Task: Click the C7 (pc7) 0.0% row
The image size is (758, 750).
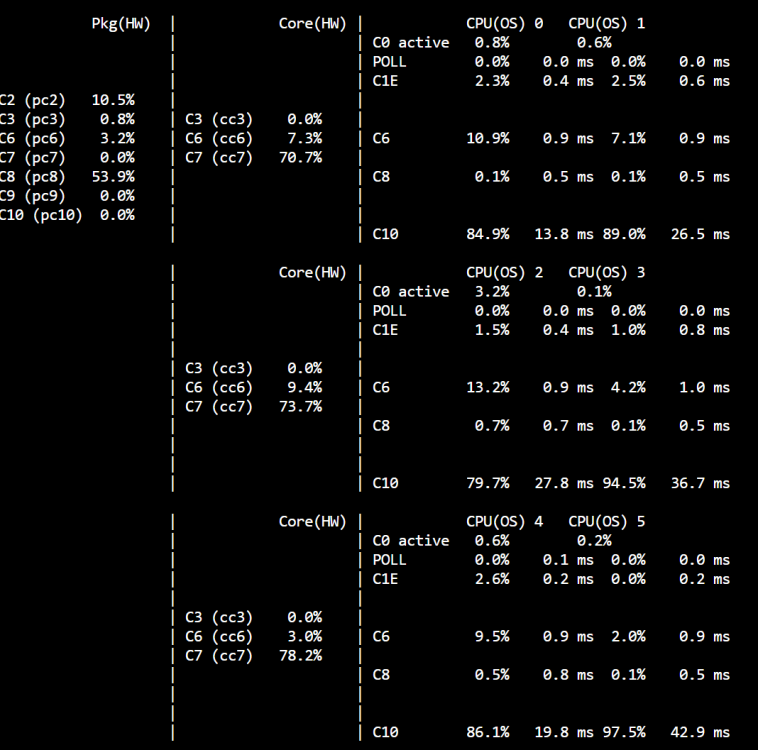Action: 67,158
